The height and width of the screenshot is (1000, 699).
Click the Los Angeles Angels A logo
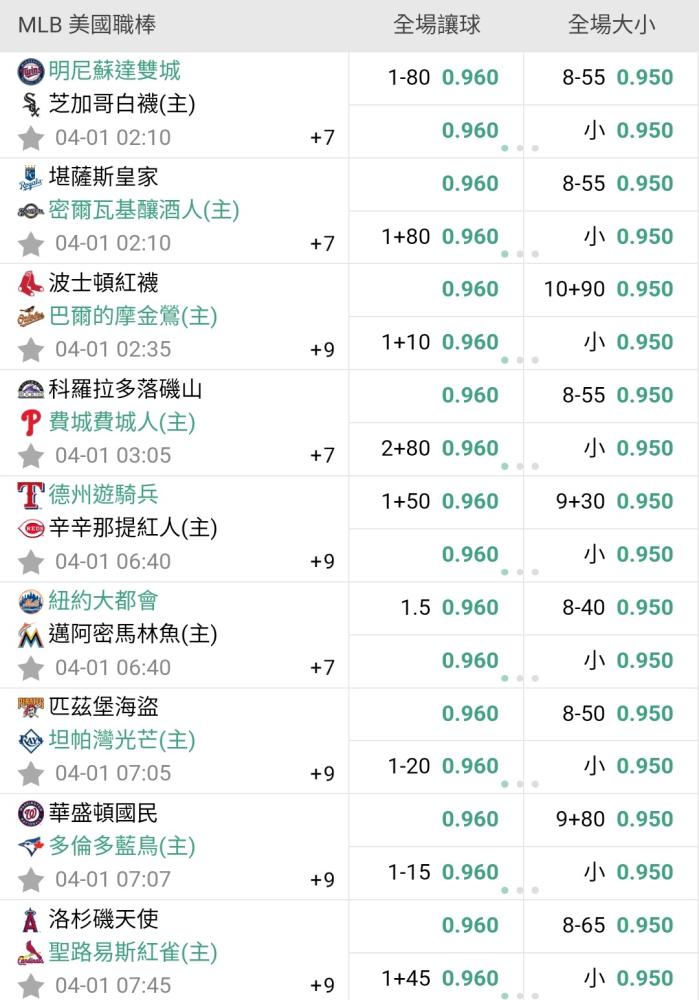(31, 920)
